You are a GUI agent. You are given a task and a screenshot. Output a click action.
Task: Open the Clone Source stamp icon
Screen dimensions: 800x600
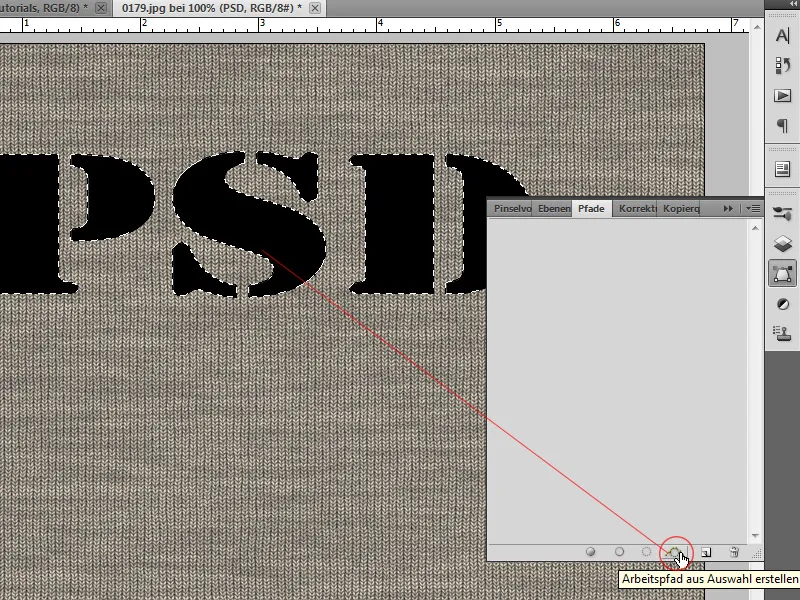pos(782,333)
